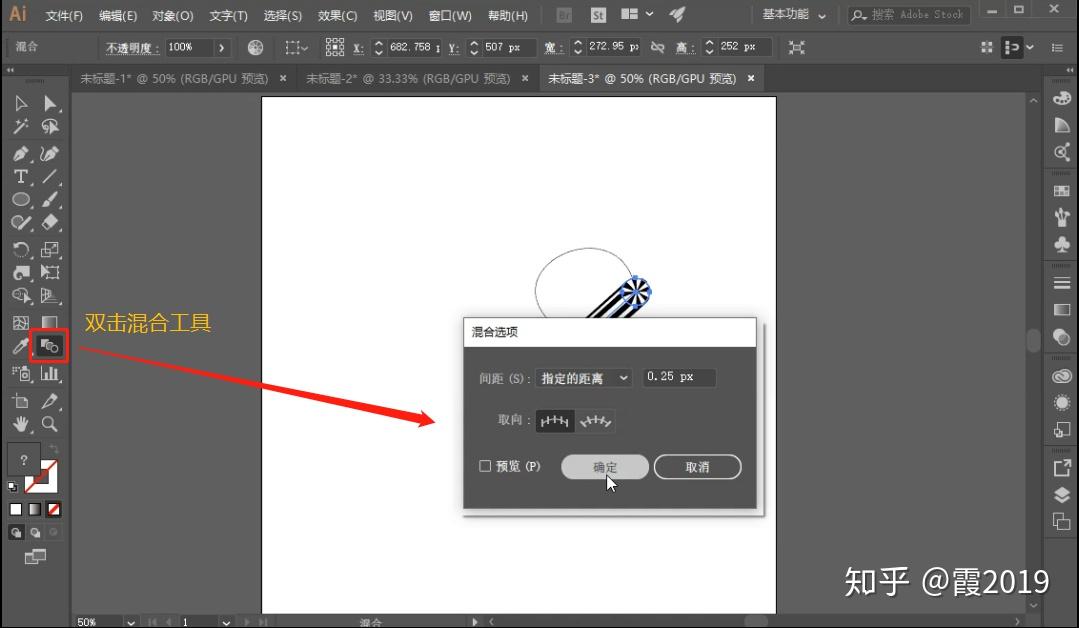Click the 确定 button in Blend Options
The height and width of the screenshot is (628, 1079).
pos(605,467)
